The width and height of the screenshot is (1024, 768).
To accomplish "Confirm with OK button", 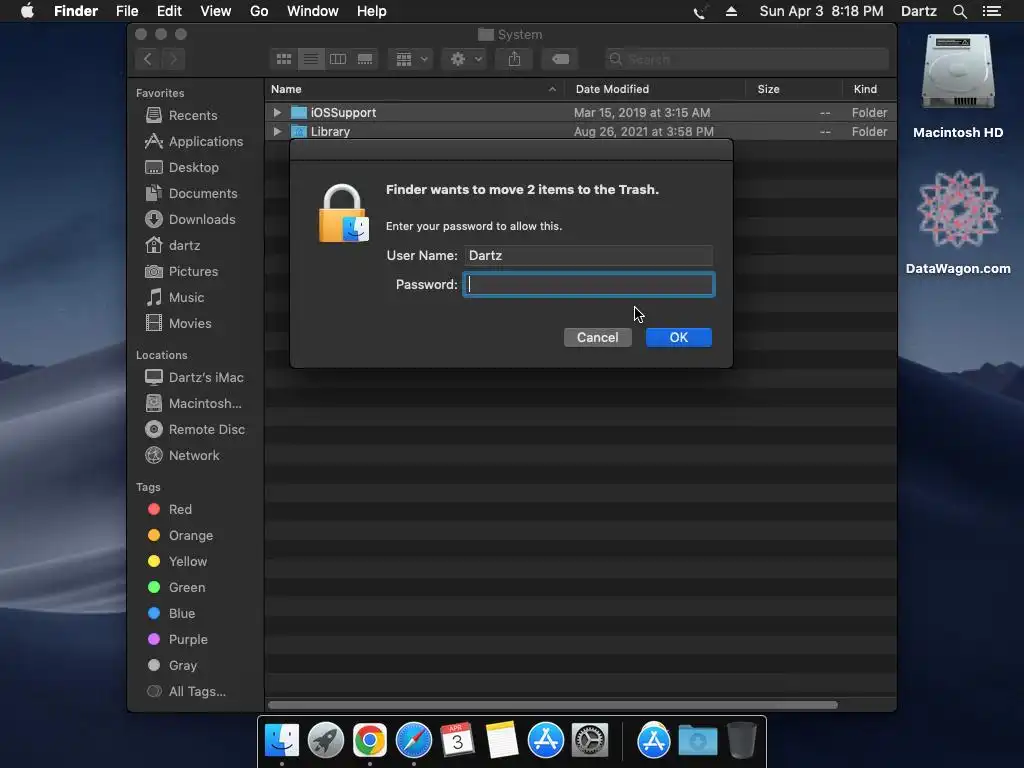I will (679, 338).
